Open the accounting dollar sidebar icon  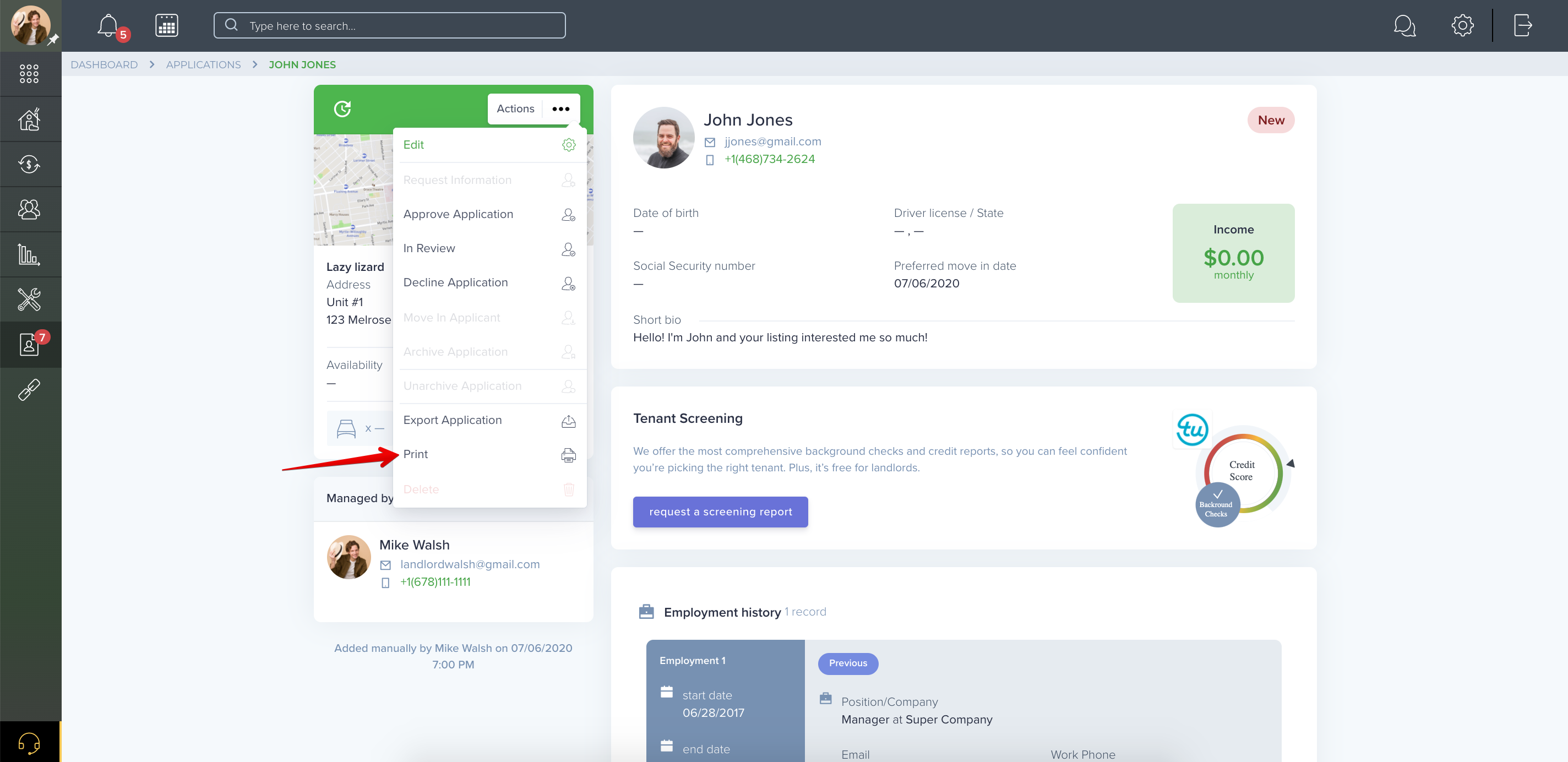pos(29,164)
